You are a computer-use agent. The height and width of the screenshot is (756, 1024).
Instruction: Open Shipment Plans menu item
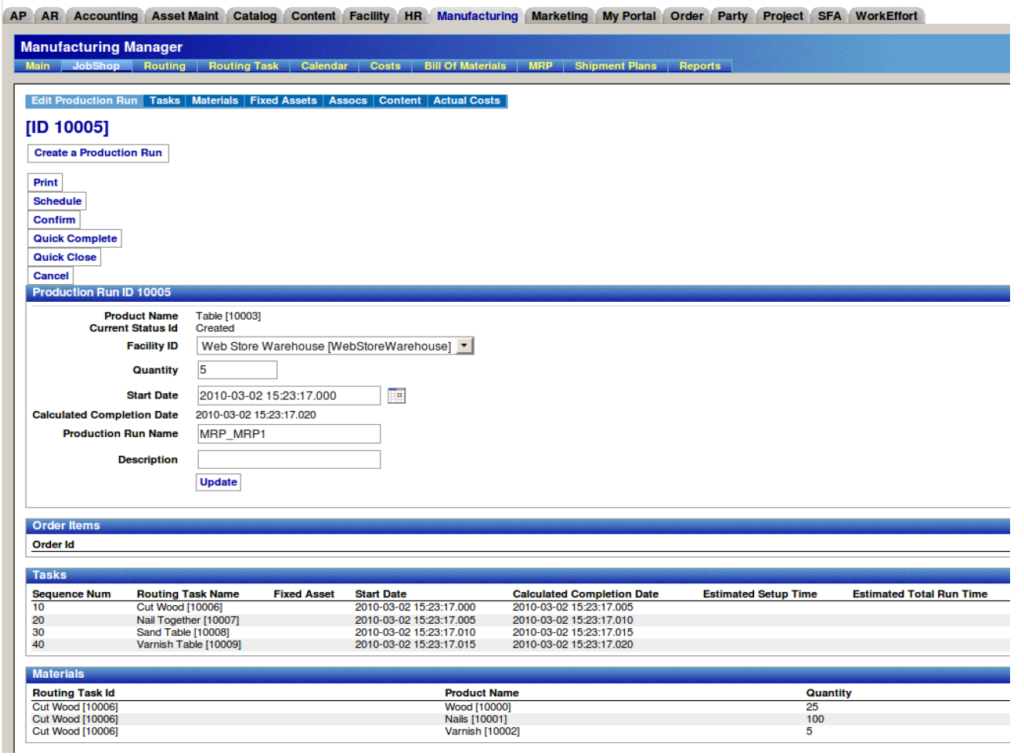click(x=615, y=66)
